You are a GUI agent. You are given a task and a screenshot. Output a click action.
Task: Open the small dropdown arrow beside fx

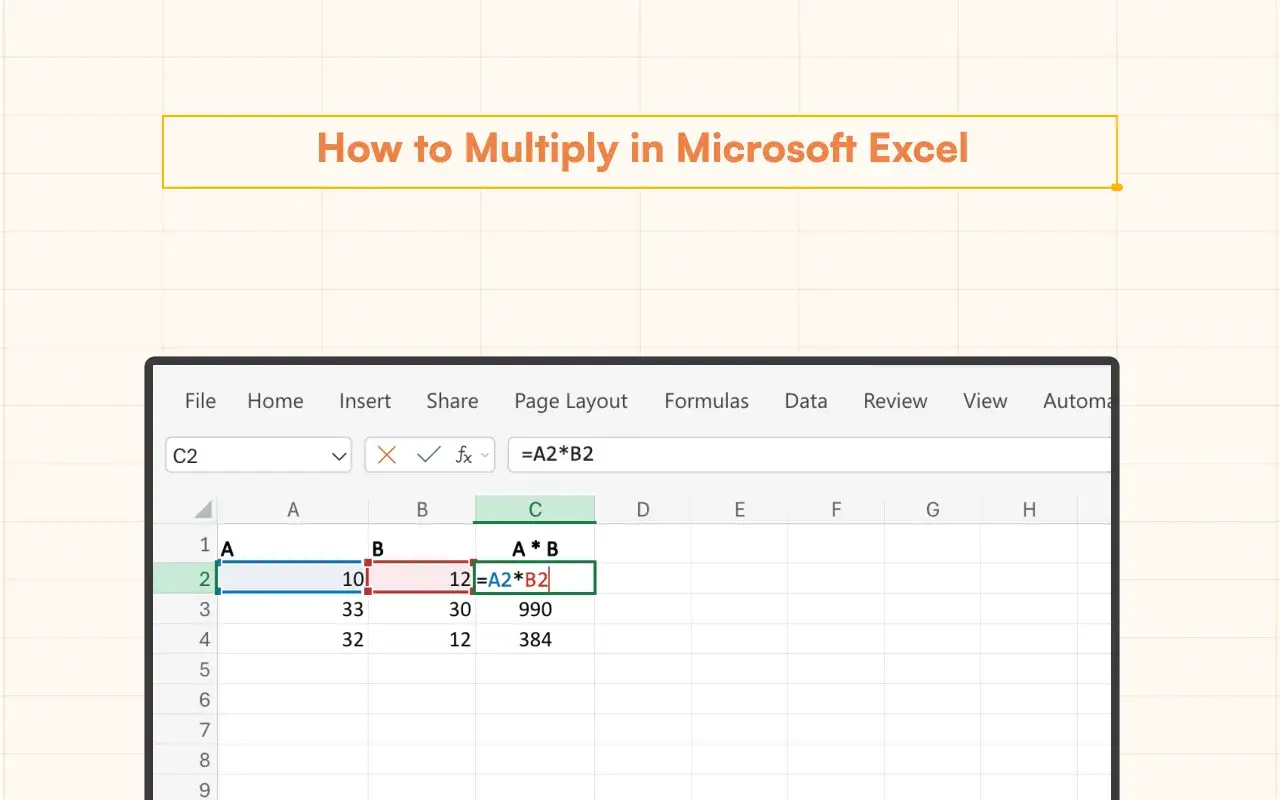[x=486, y=456]
